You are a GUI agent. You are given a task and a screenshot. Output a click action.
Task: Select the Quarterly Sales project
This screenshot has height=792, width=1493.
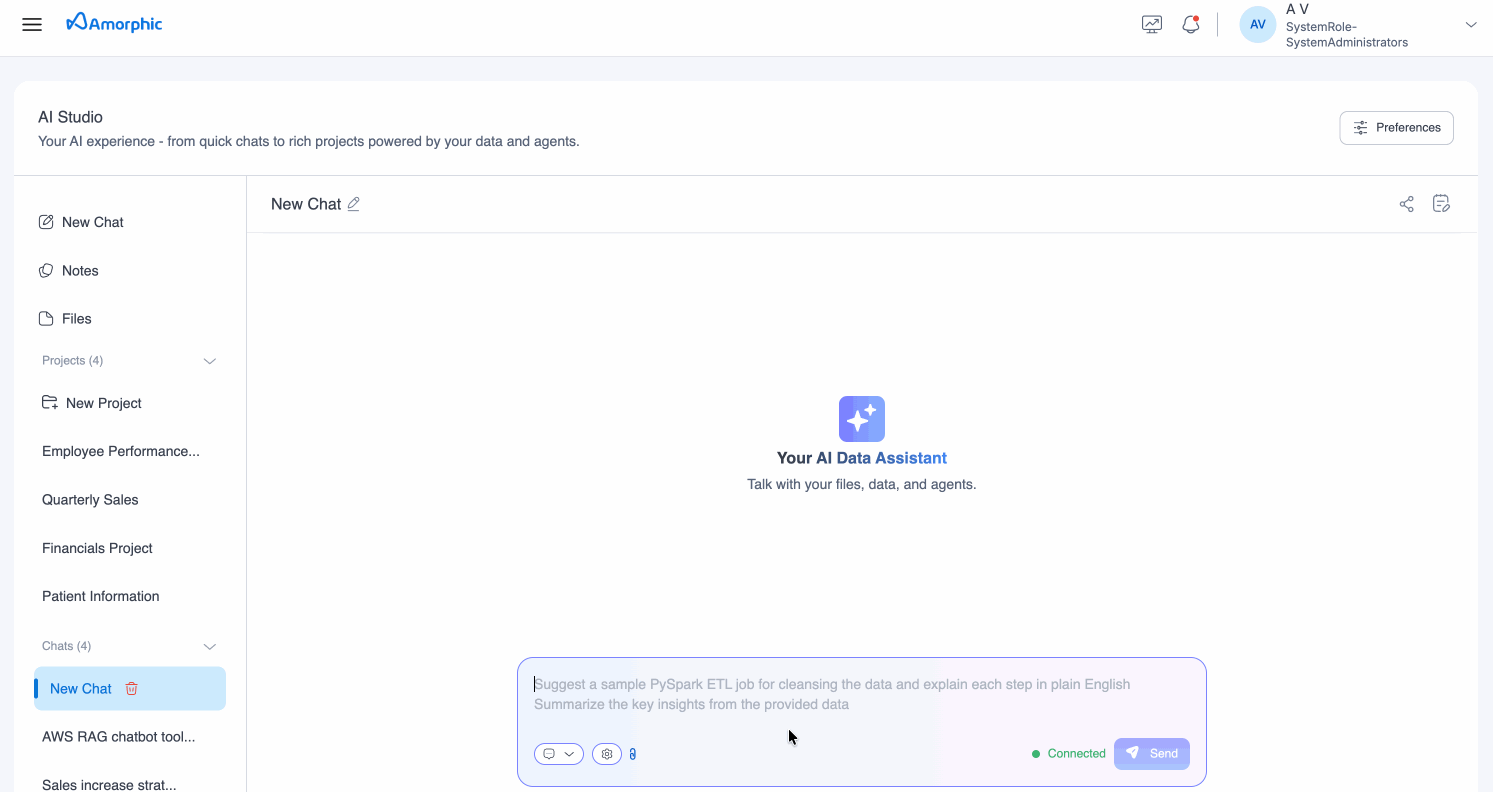pos(90,499)
